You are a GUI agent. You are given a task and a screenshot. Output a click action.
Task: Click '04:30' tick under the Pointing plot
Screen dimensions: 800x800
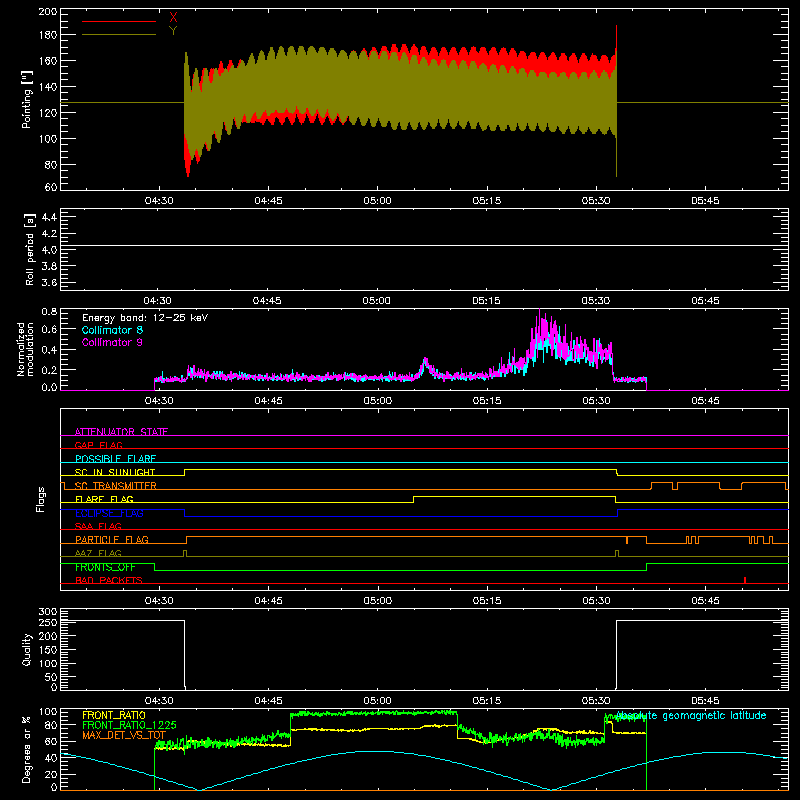[159, 201]
